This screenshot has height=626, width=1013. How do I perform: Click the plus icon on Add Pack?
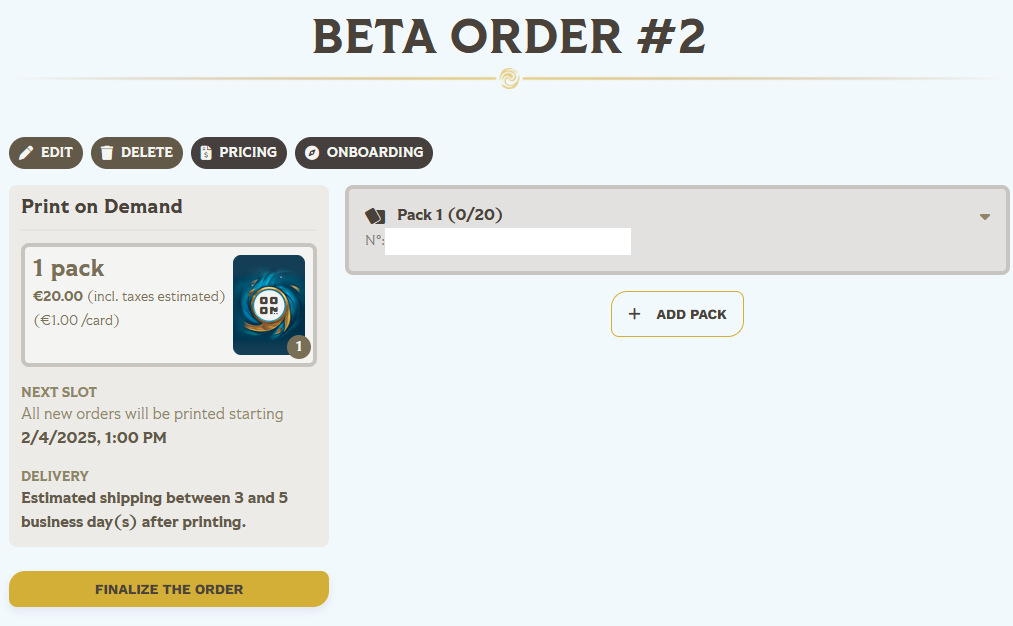tap(634, 314)
